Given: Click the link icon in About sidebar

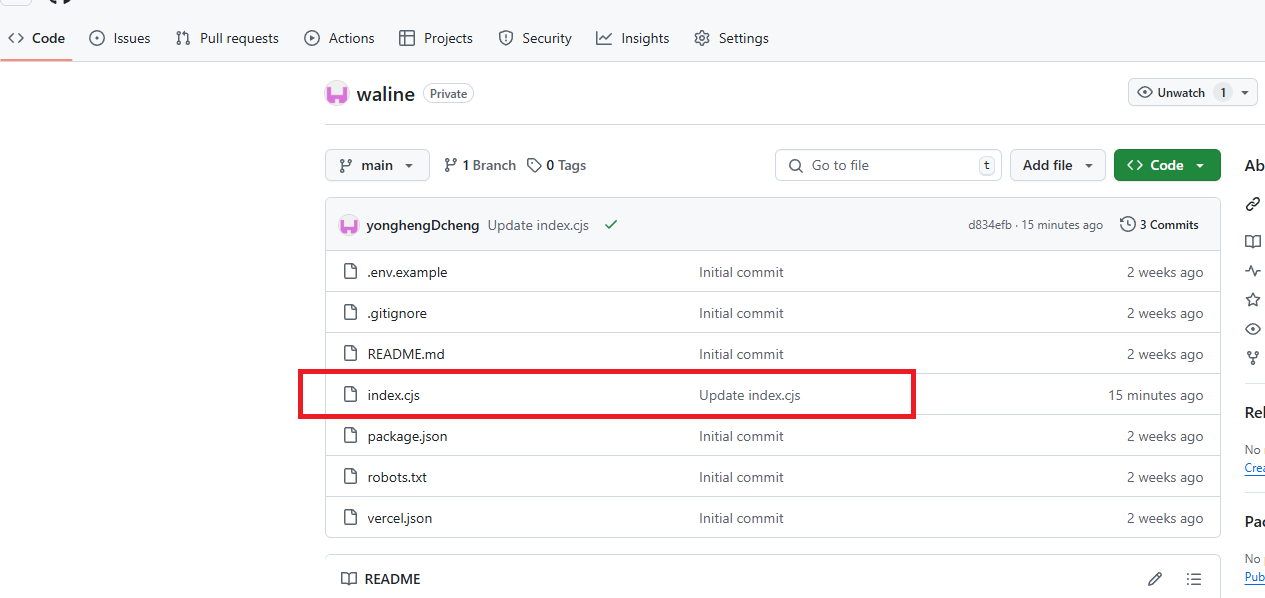Looking at the screenshot, I should (1252, 204).
